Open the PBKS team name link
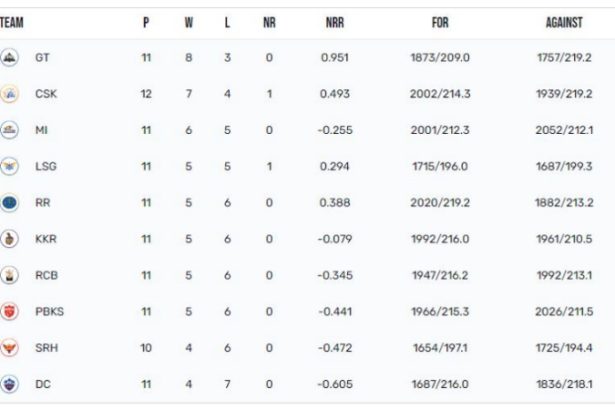This screenshot has height=410, width=615. (x=49, y=312)
